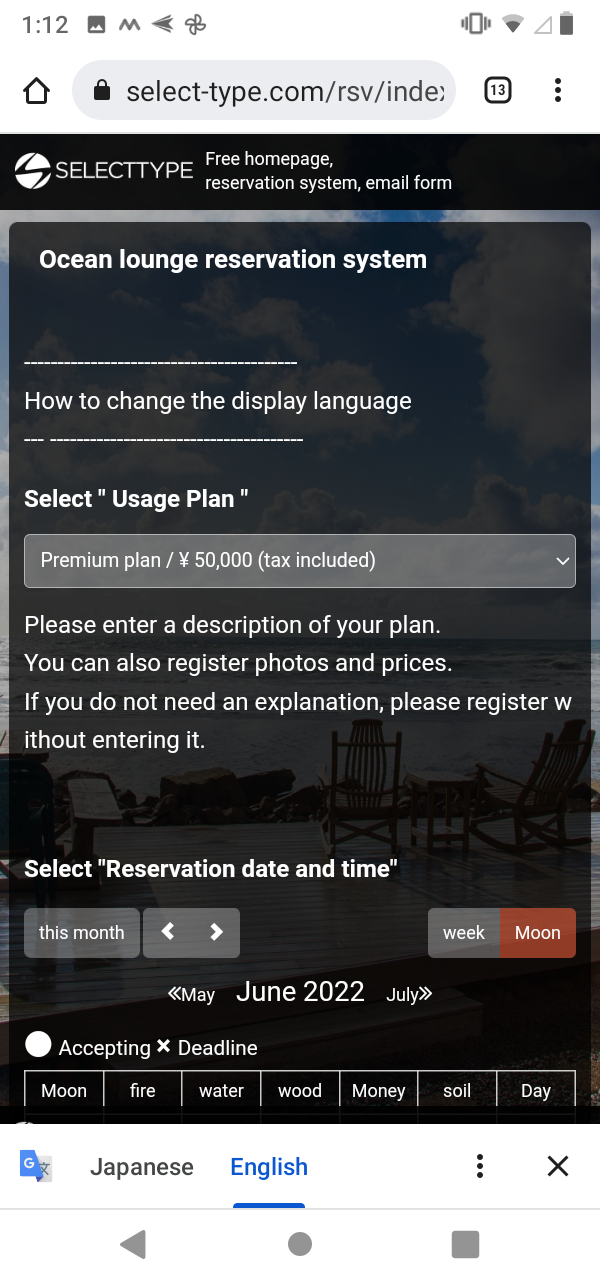Go to previous month with left arrow

click(x=168, y=932)
